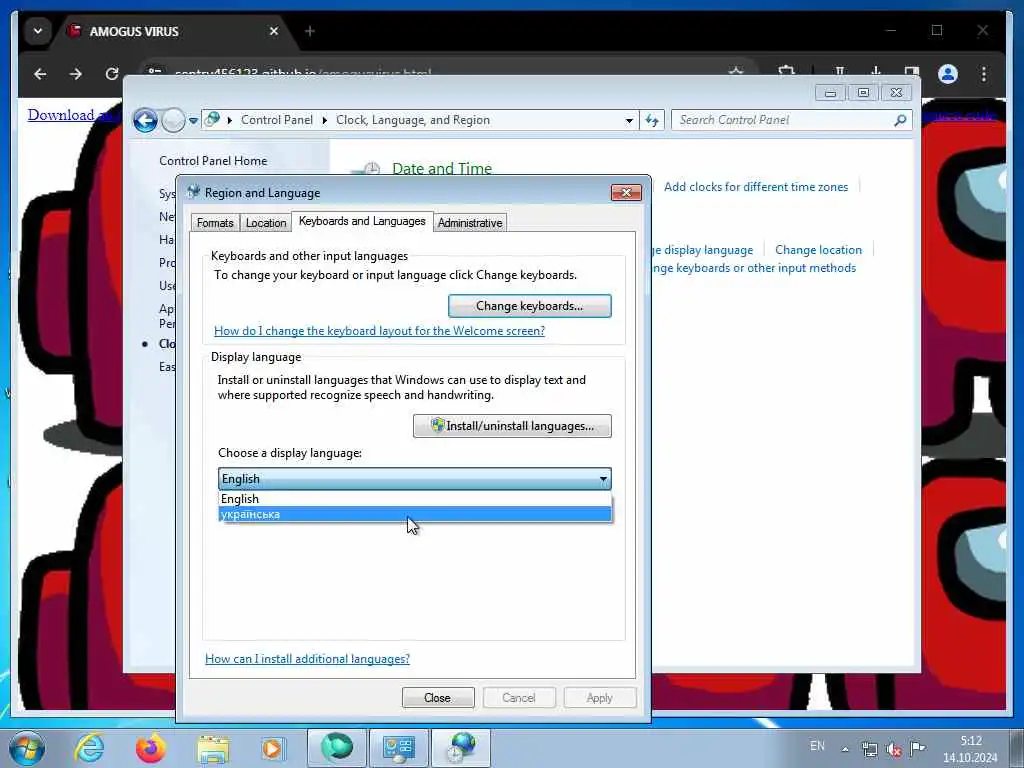Go forward in Chrome browser
This screenshot has width=1024, height=768.
pos(76,74)
